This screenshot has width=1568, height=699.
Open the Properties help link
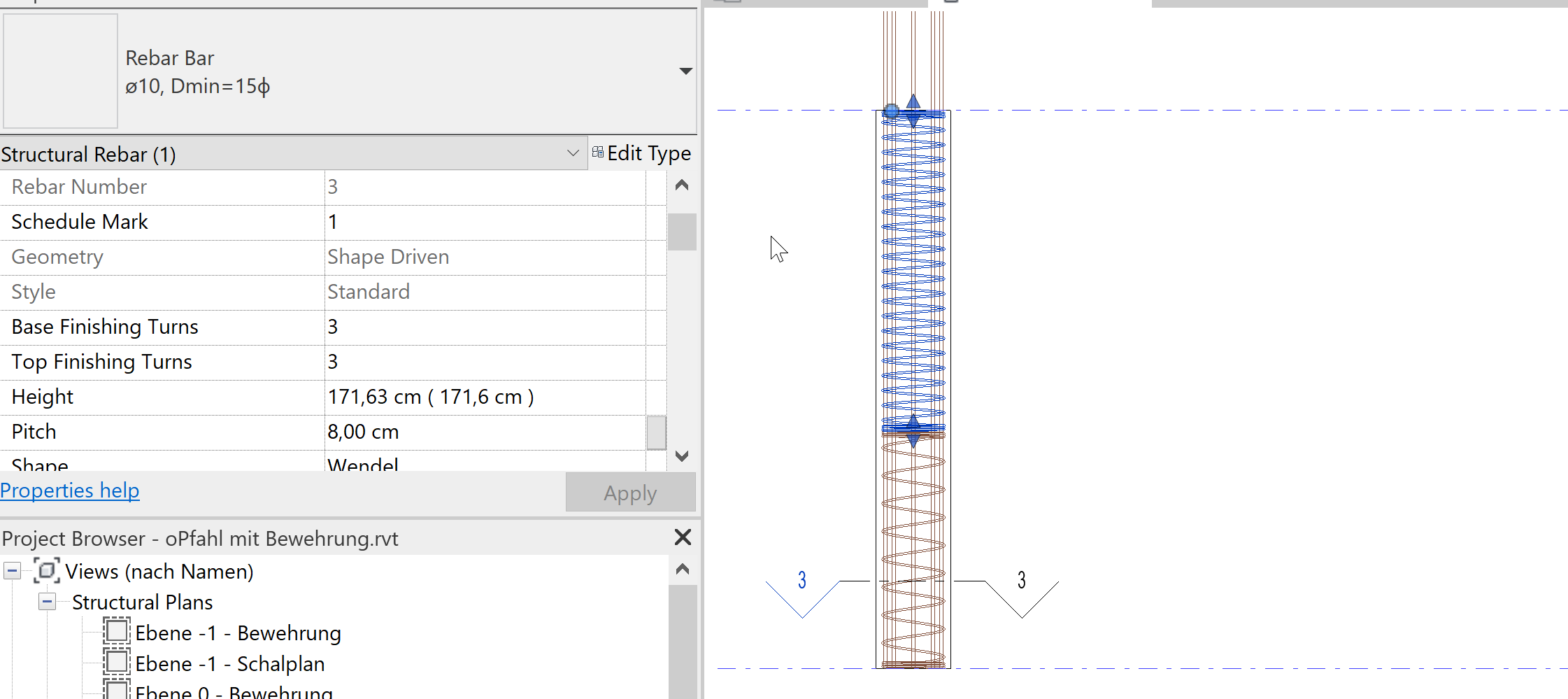coord(69,490)
